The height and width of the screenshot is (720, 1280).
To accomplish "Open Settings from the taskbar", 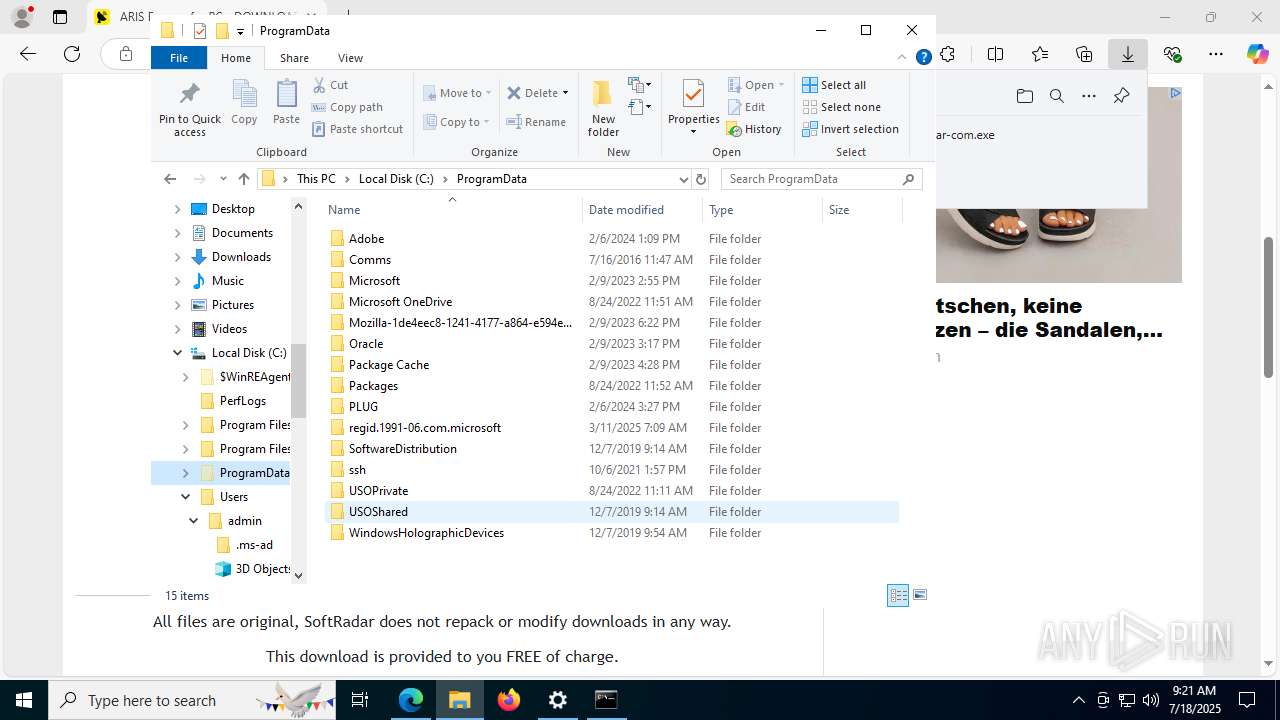I will point(558,700).
